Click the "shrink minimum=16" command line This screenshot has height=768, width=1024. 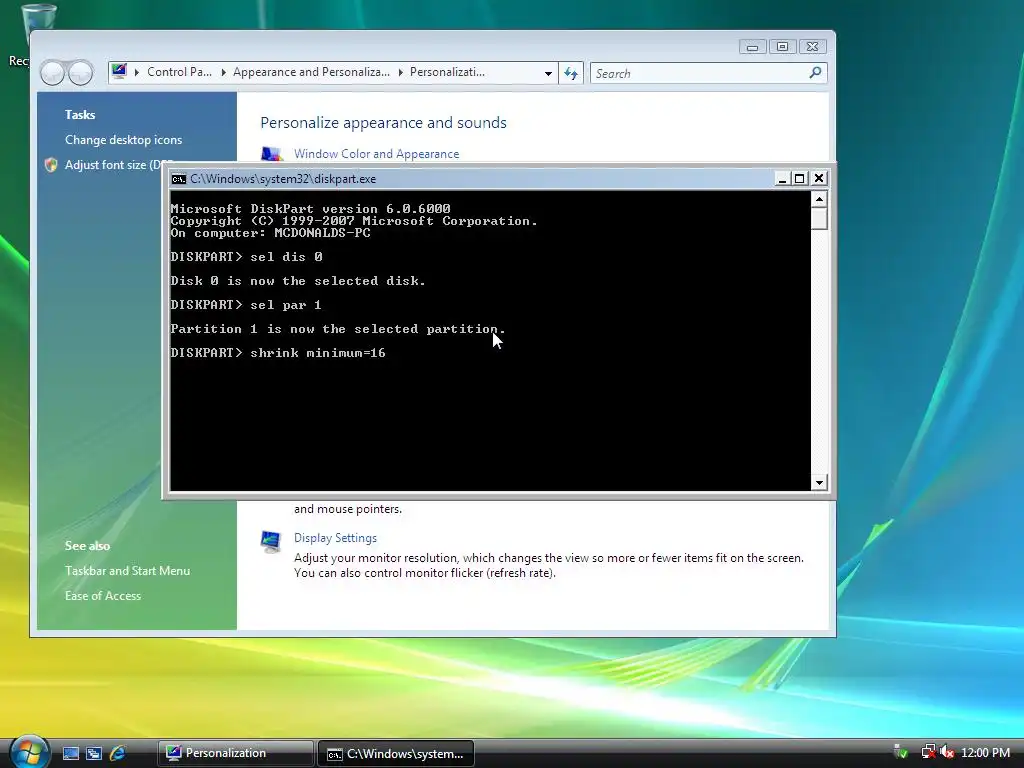[278, 353]
